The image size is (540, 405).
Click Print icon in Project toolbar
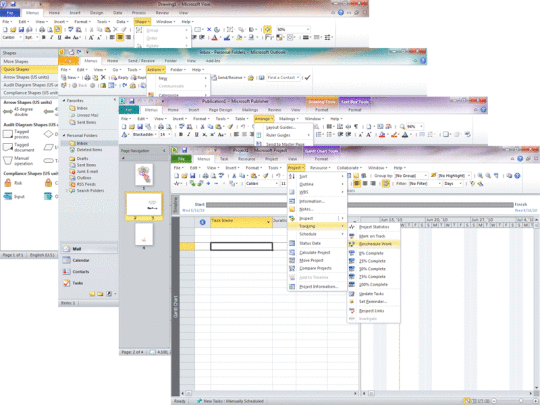pos(206,176)
